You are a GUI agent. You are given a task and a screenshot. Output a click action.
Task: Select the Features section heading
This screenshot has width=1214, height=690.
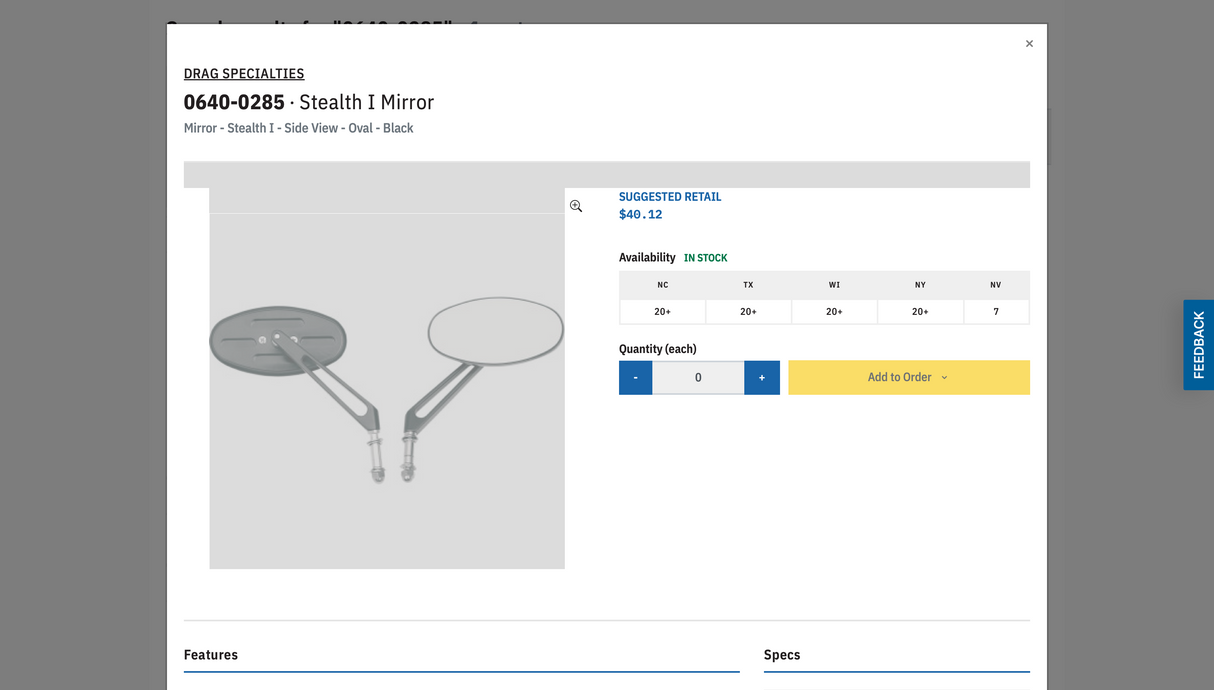(211, 655)
